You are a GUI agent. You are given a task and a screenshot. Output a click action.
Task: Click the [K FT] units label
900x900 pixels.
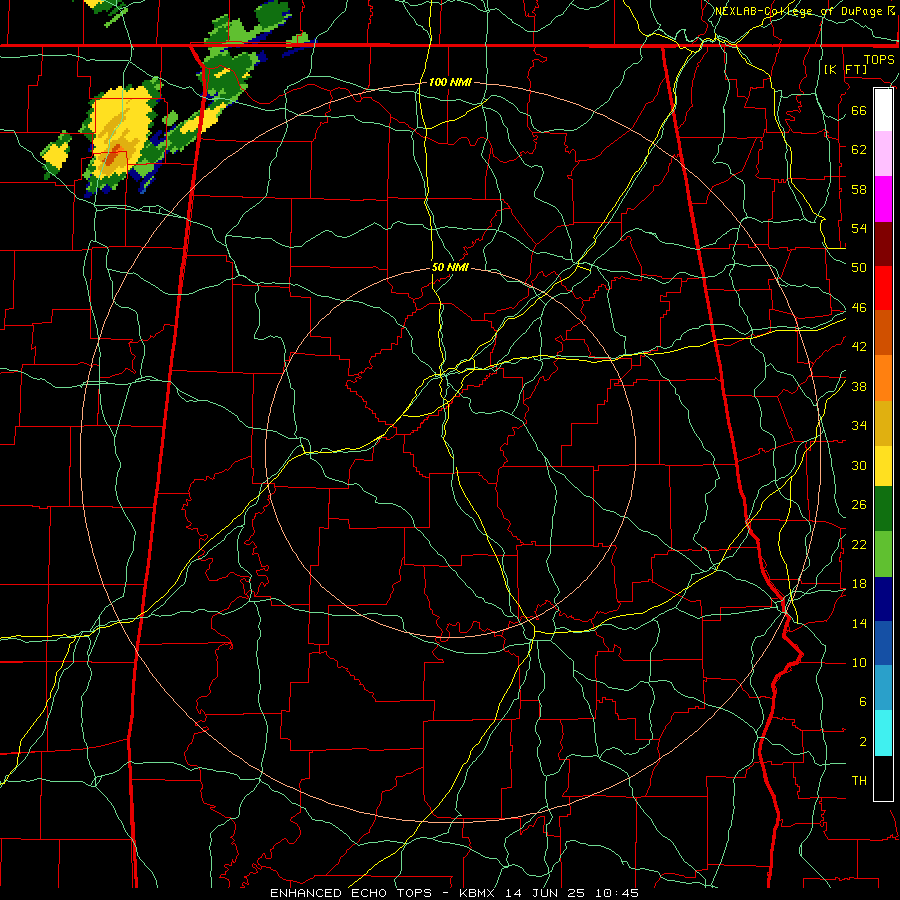[845, 69]
